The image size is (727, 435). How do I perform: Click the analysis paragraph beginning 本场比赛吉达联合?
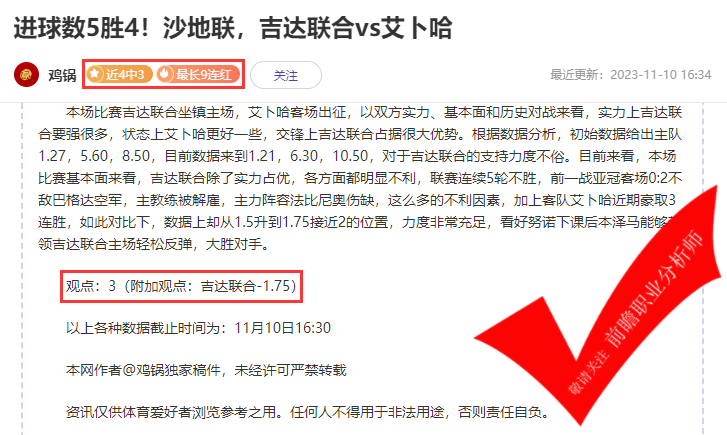pyautogui.click(x=360, y=178)
